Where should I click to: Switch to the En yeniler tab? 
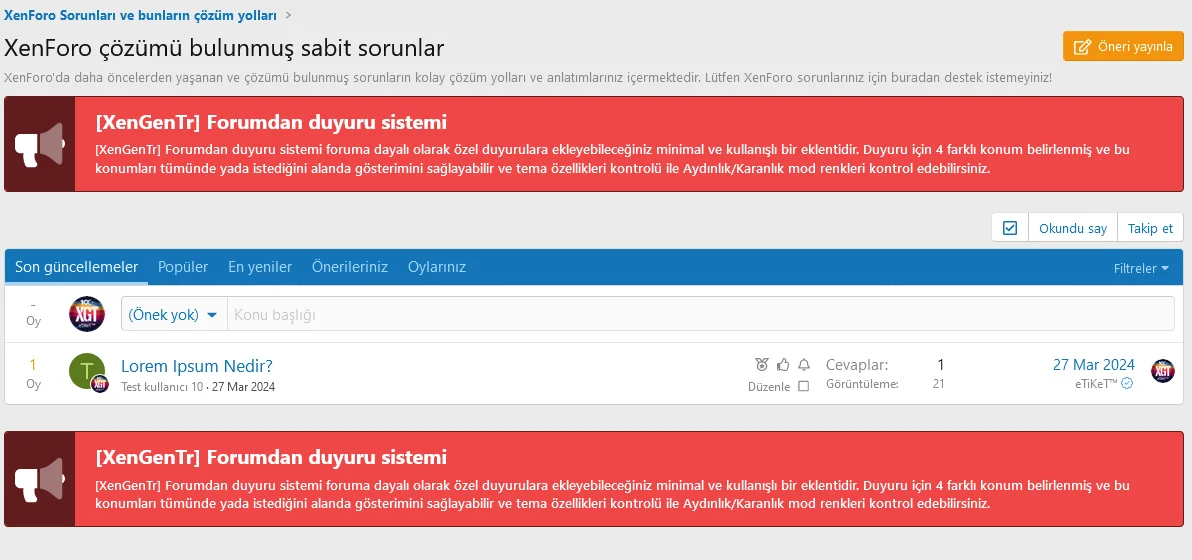point(260,267)
